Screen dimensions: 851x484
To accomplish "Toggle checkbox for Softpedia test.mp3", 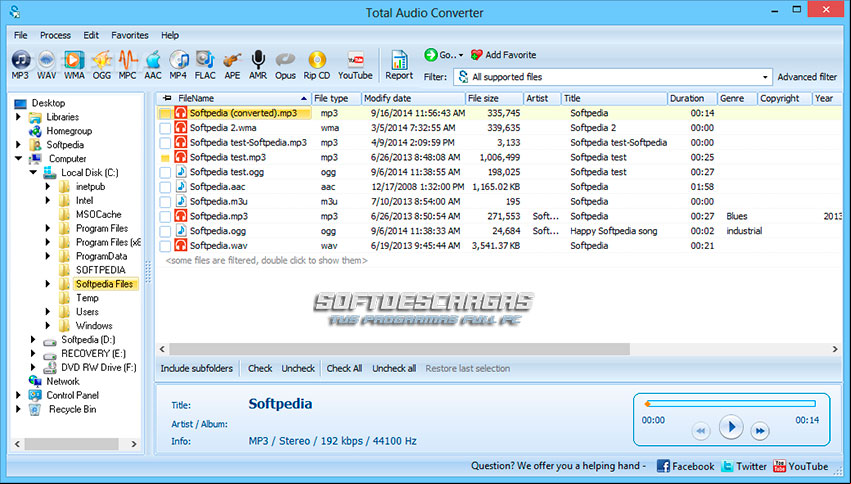I will 165,158.
